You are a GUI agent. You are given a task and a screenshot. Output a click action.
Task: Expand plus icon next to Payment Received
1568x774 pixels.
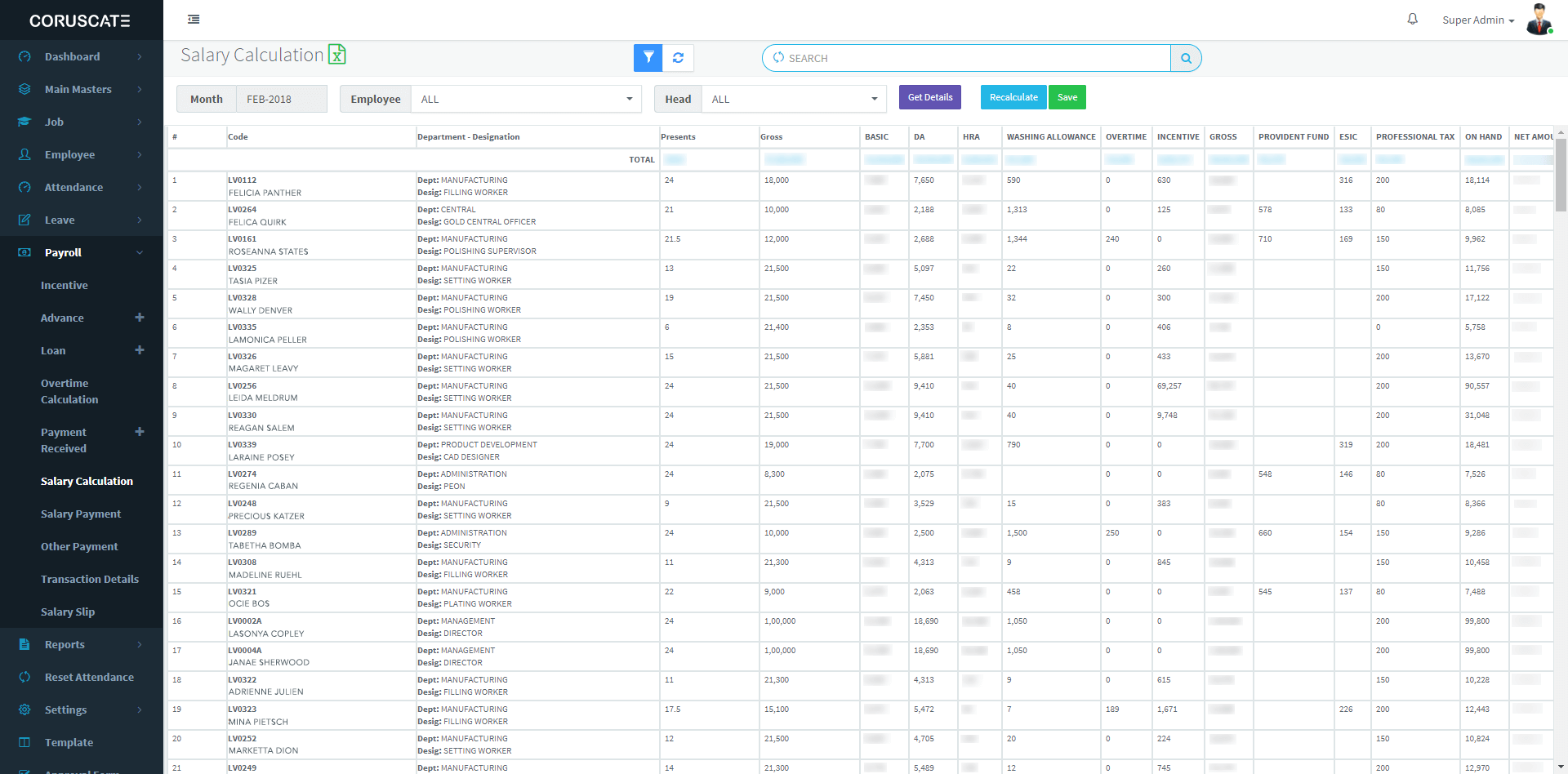[x=140, y=432]
